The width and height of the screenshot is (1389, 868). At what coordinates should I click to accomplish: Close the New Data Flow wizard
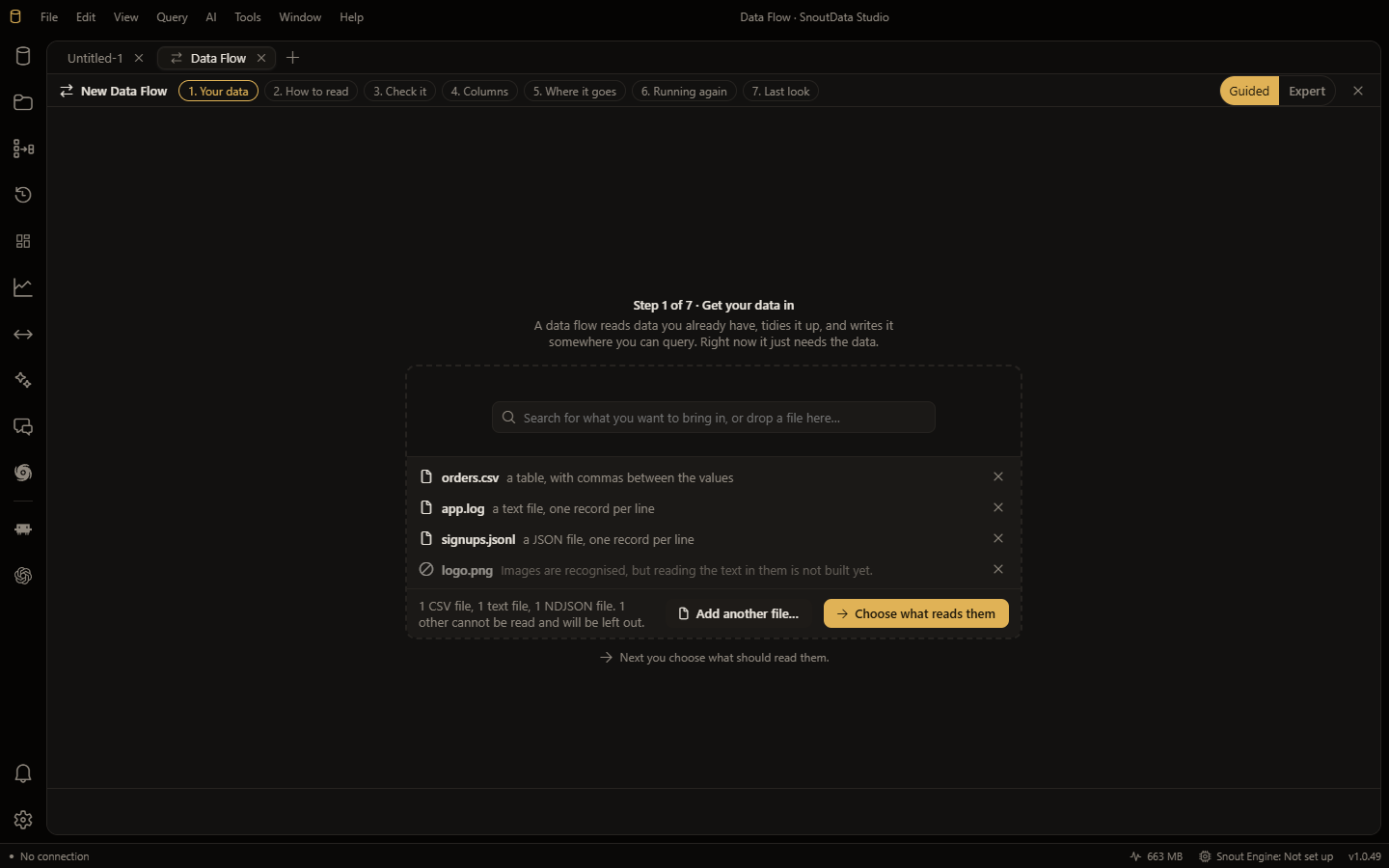pos(1358,91)
